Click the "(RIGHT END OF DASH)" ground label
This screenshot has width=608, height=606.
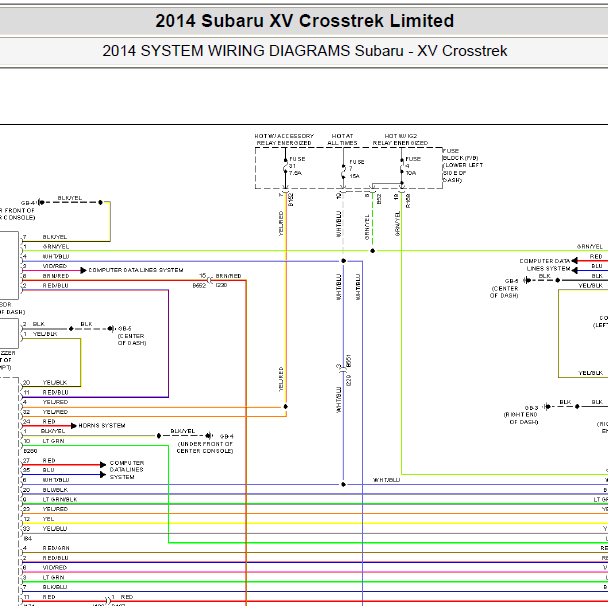click(x=521, y=418)
